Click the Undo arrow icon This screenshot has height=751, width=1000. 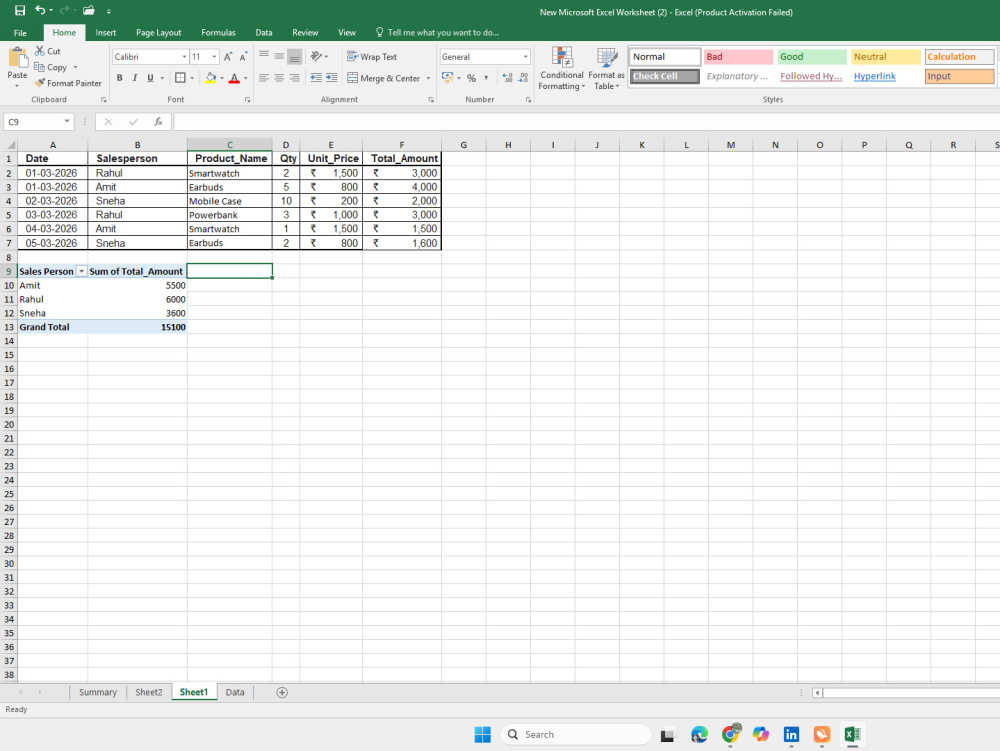40,10
